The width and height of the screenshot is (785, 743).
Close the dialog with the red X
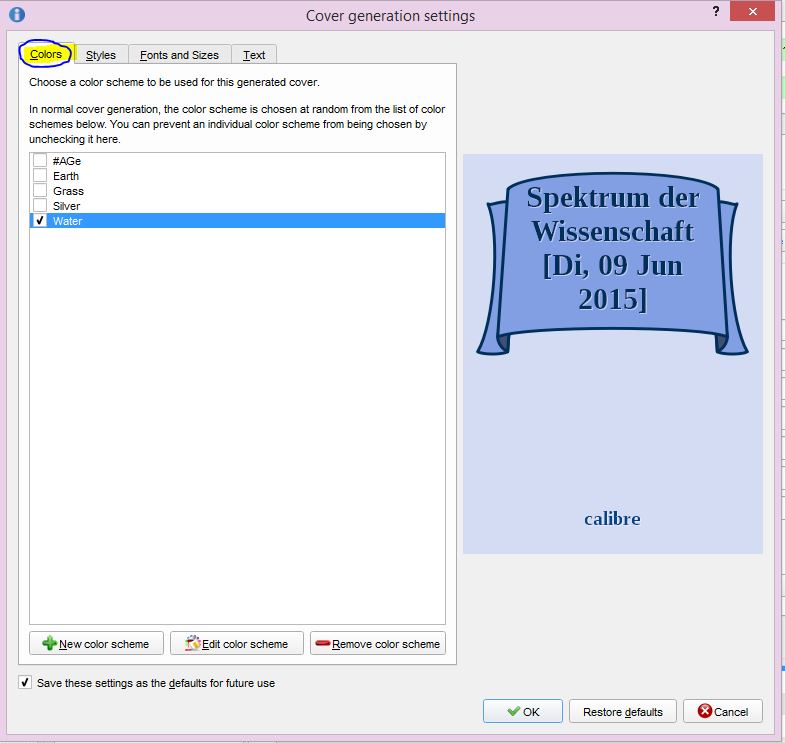pos(752,11)
